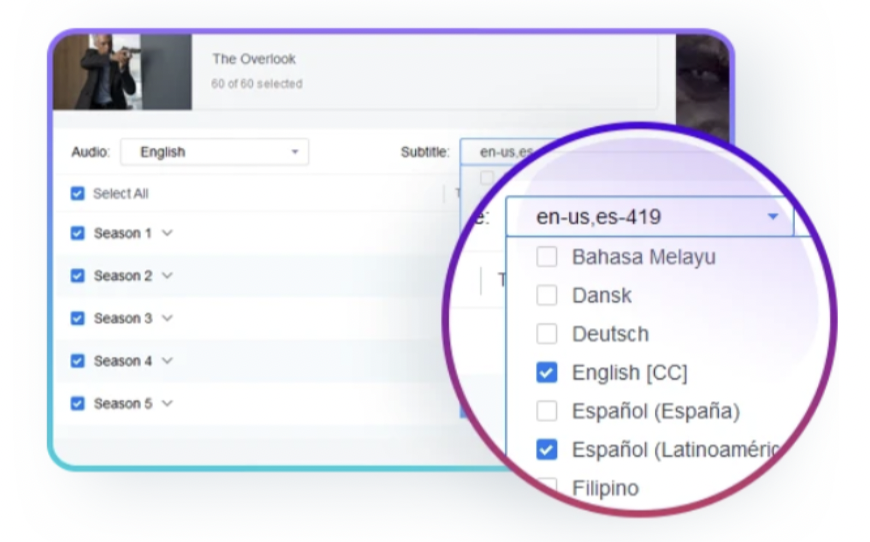This screenshot has height=542, width=870.
Task: Uncheck the Season 3 checkbox
Action: 78,318
